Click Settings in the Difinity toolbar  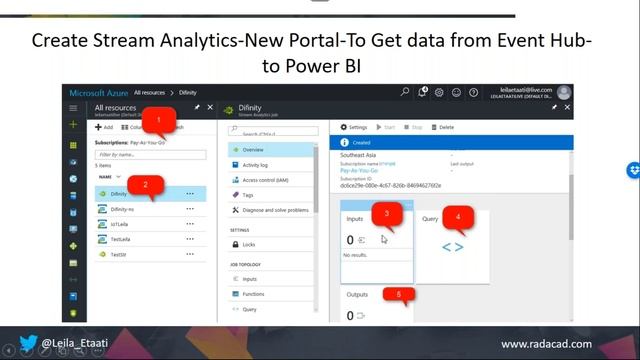(x=354, y=127)
